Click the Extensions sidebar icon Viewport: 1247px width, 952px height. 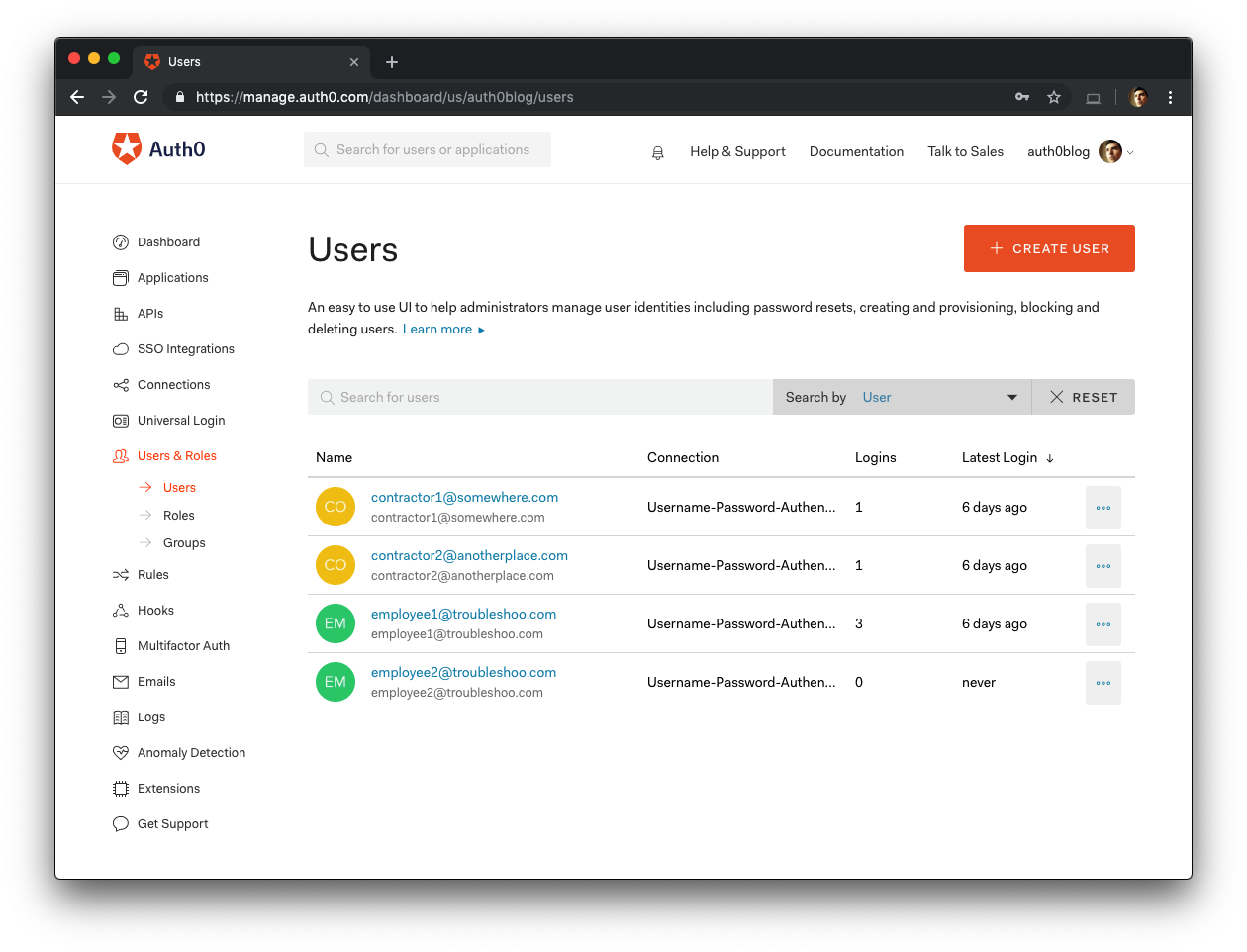121,789
